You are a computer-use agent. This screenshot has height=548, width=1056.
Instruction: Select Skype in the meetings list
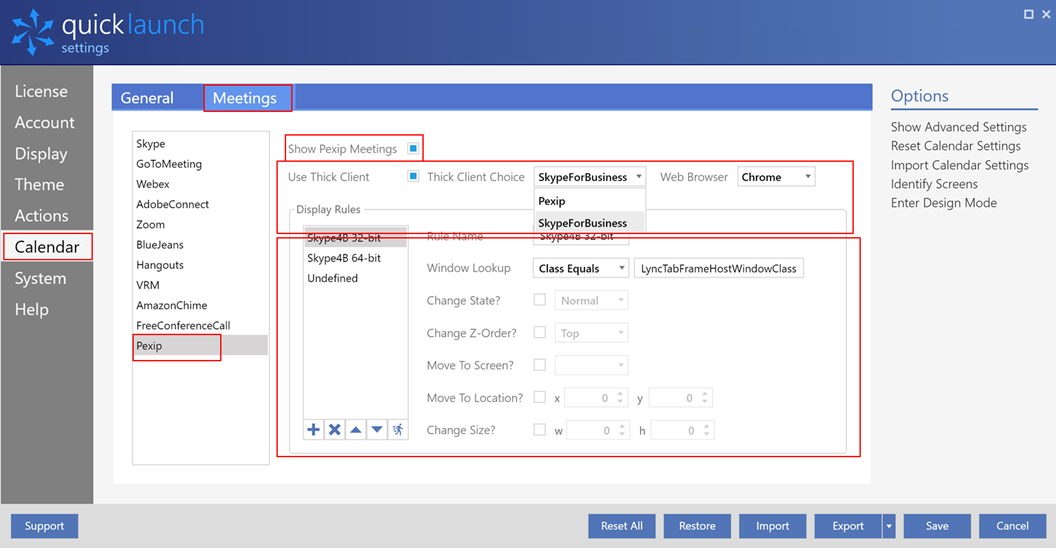pyautogui.click(x=201, y=143)
